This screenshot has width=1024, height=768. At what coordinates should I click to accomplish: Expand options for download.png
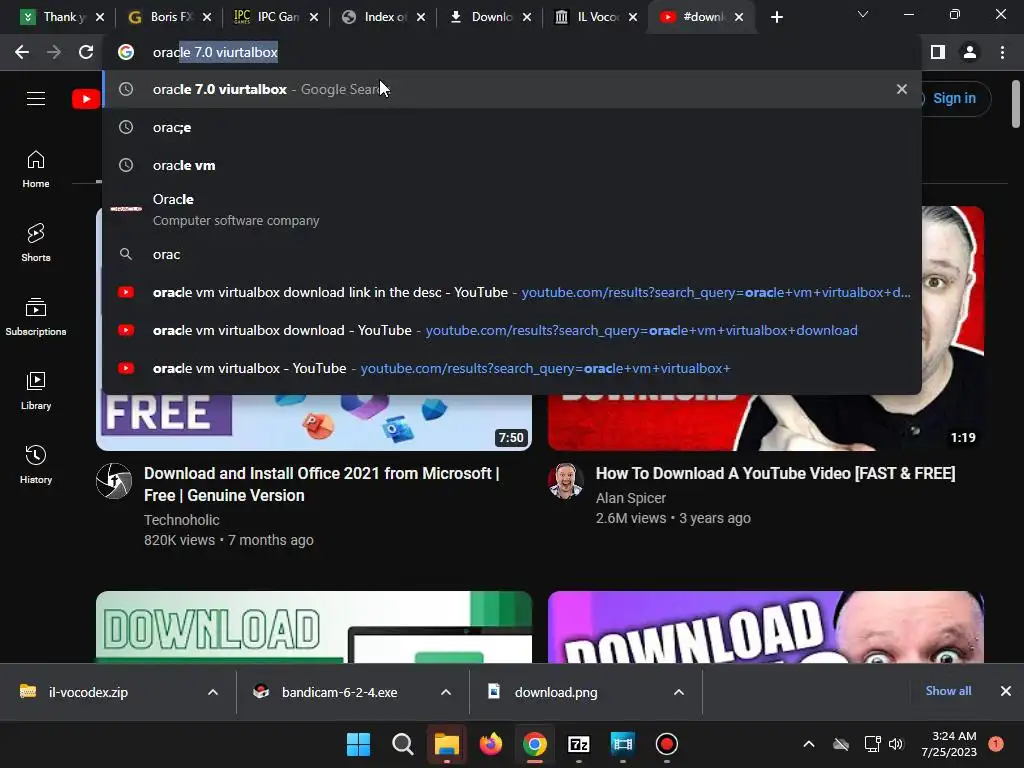pos(679,692)
